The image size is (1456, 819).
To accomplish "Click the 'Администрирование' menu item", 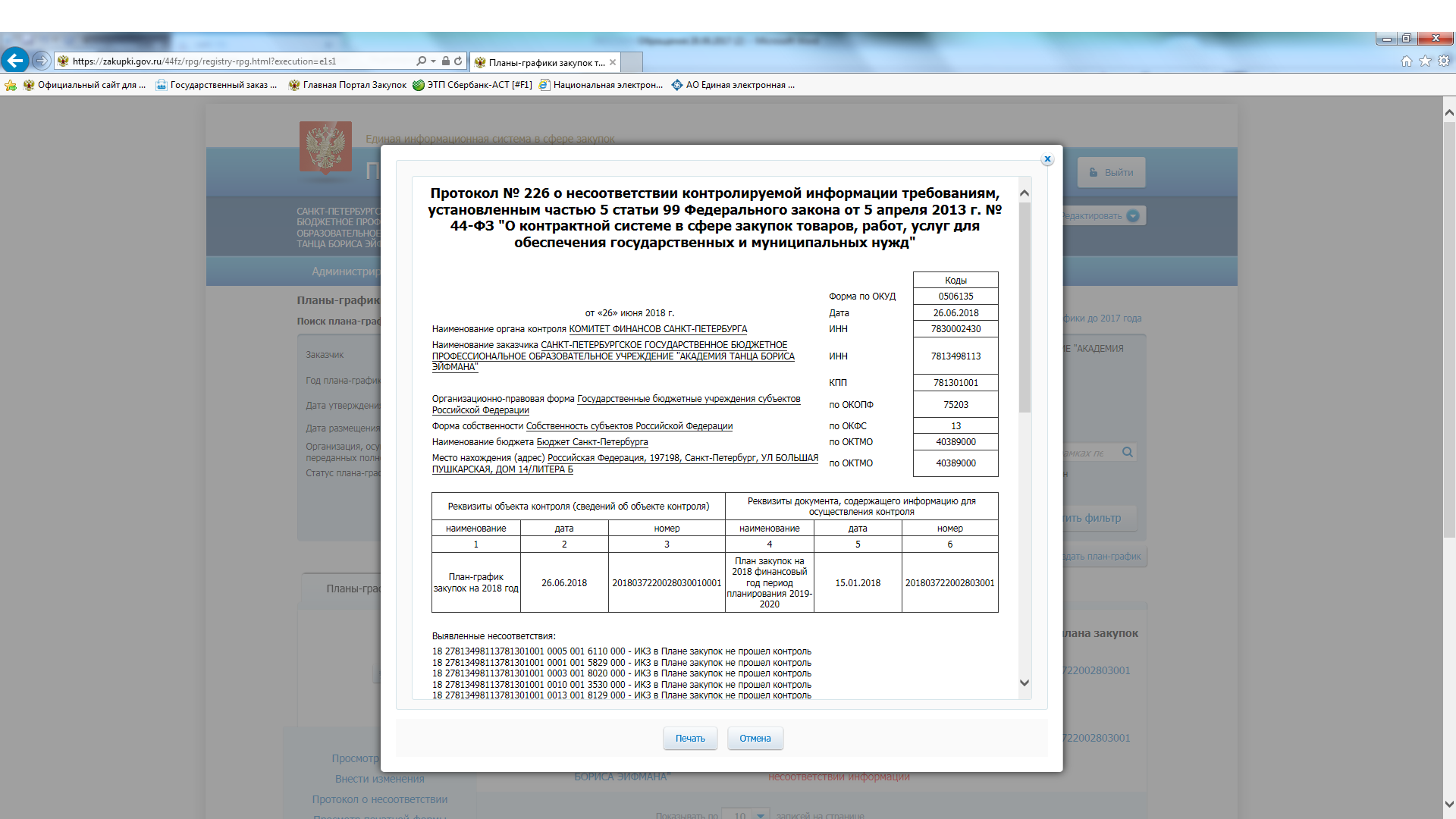I will [346, 271].
